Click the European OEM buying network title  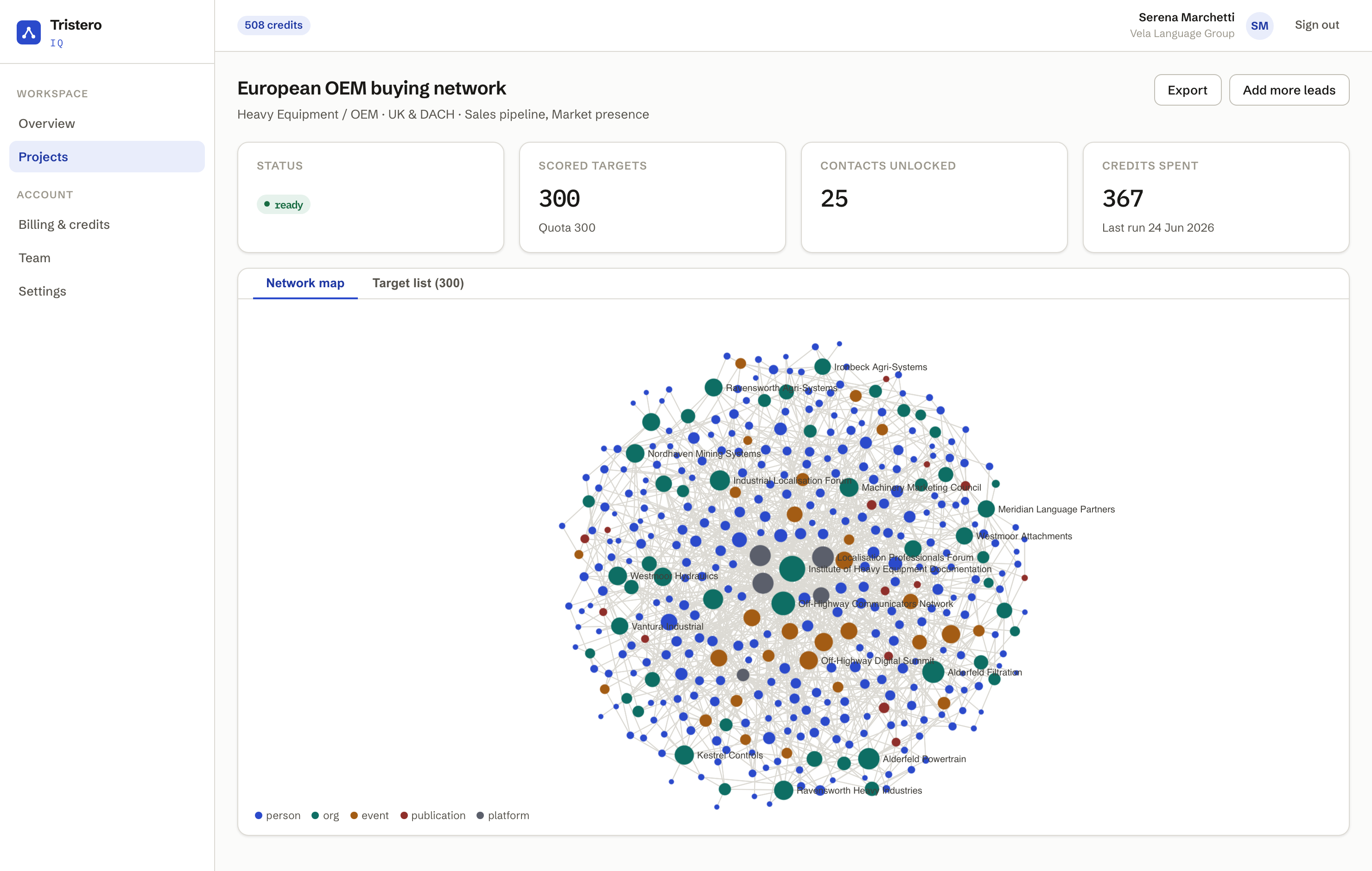[x=371, y=88]
